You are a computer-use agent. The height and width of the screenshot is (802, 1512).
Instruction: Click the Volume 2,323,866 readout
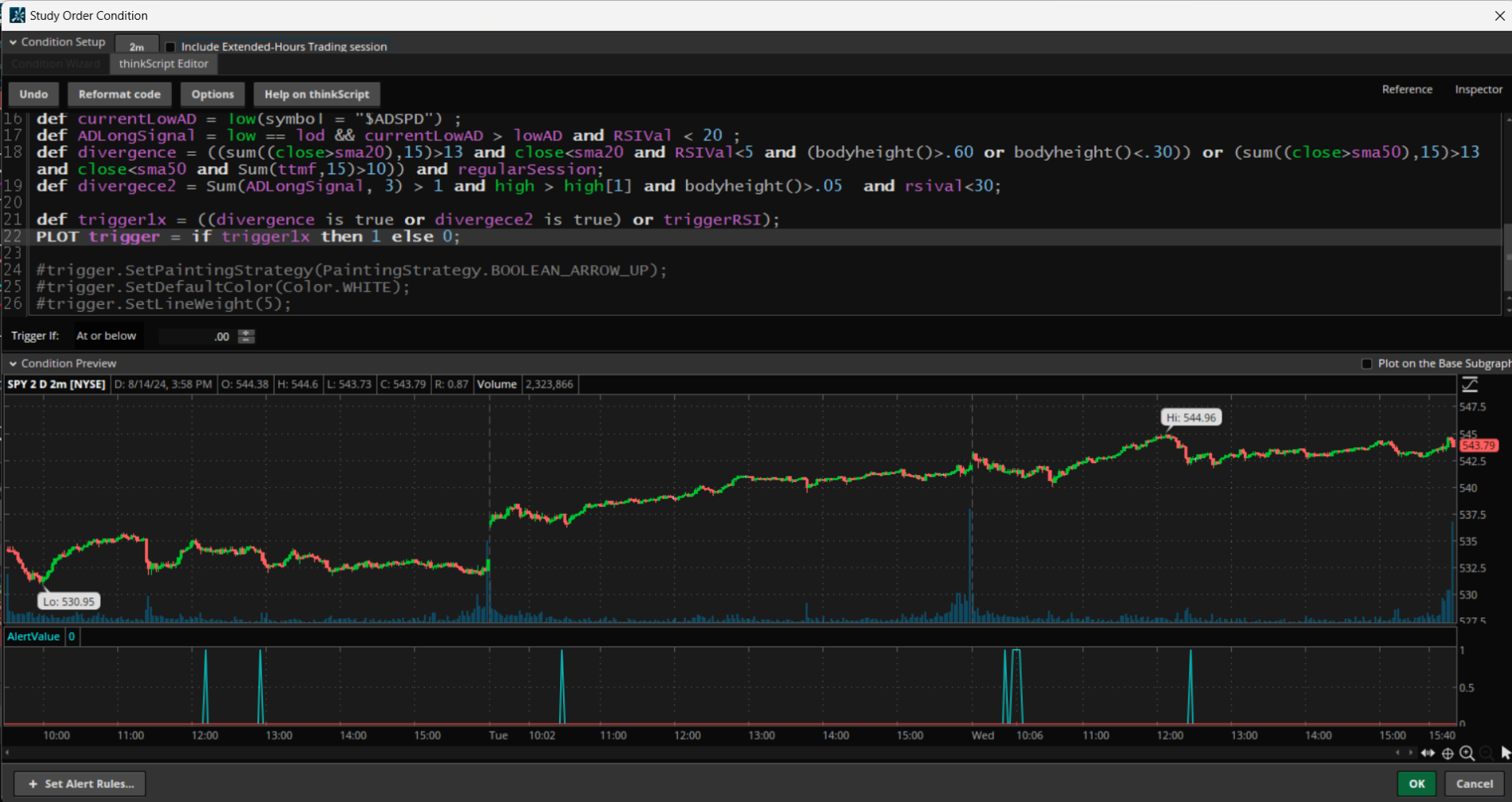tap(524, 384)
